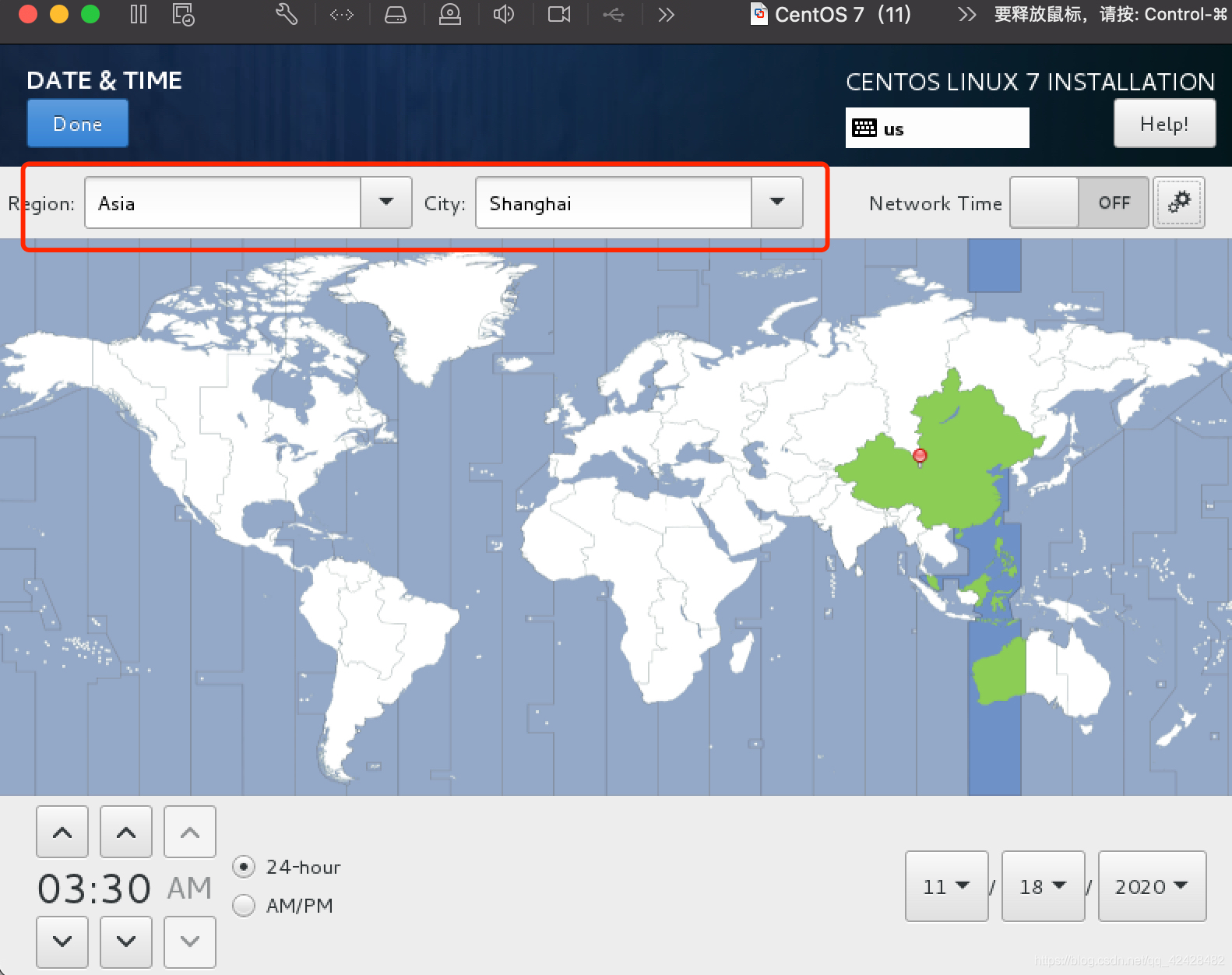Click the Help! button
Image resolution: width=1232 pixels, height=975 pixels.
1164,124
